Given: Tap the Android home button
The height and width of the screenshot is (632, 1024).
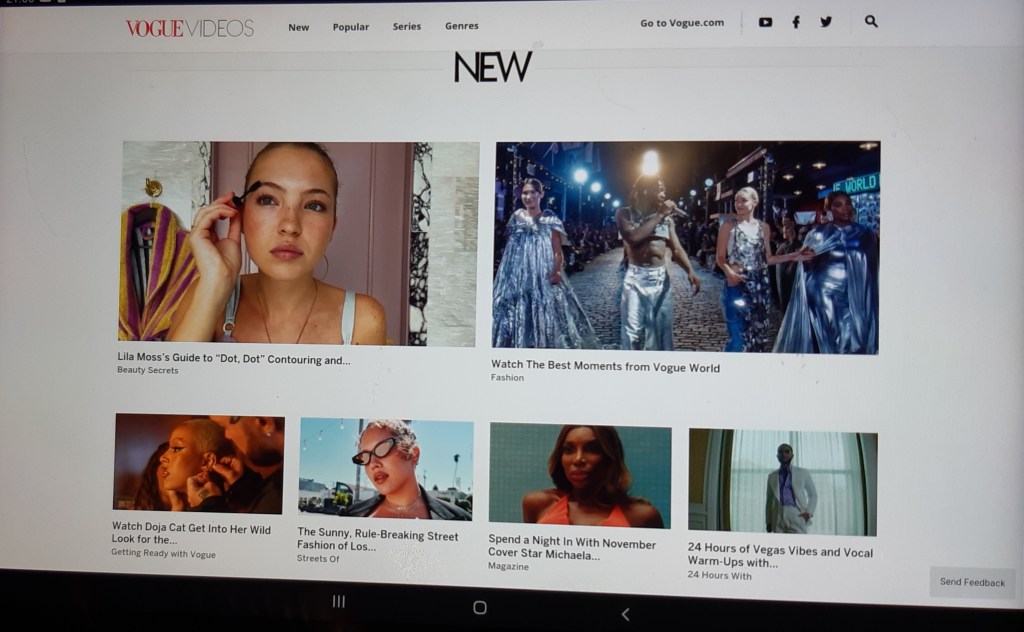Looking at the screenshot, I should 479,607.
